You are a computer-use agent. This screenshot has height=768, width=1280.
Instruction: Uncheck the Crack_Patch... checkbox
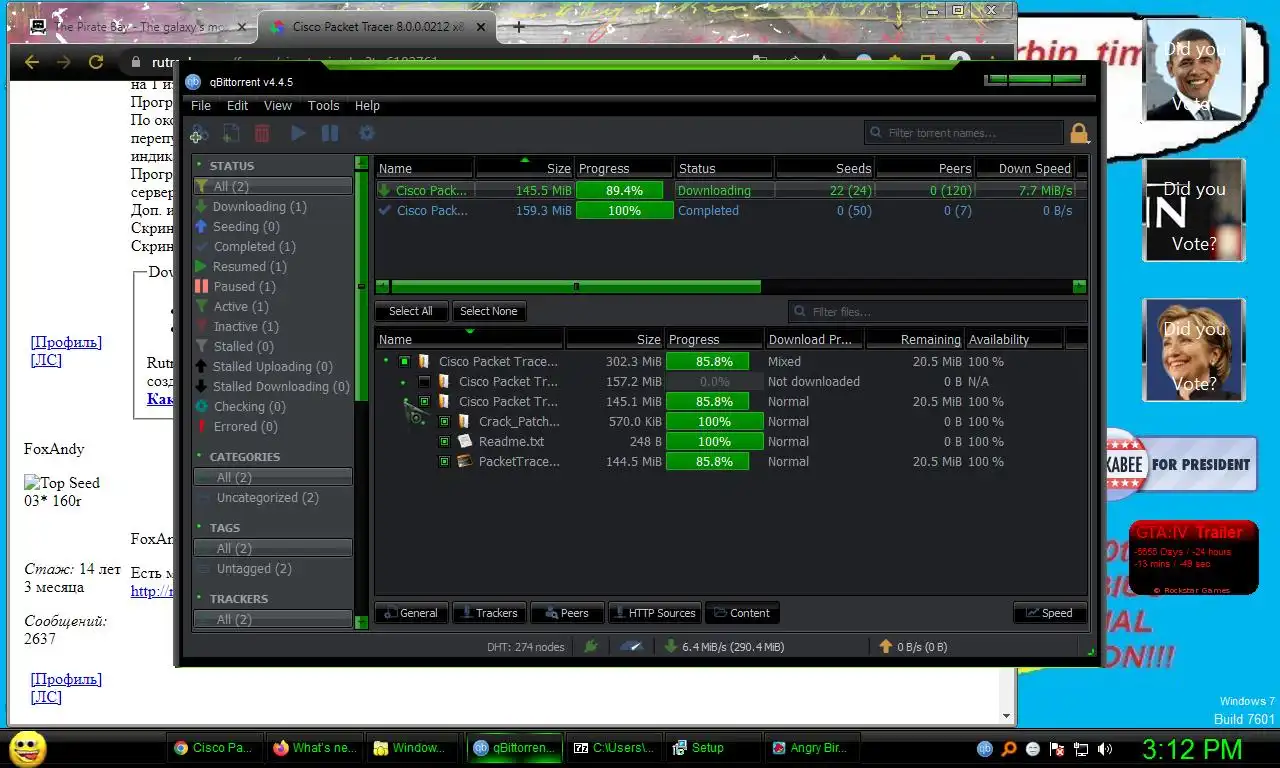tap(444, 421)
